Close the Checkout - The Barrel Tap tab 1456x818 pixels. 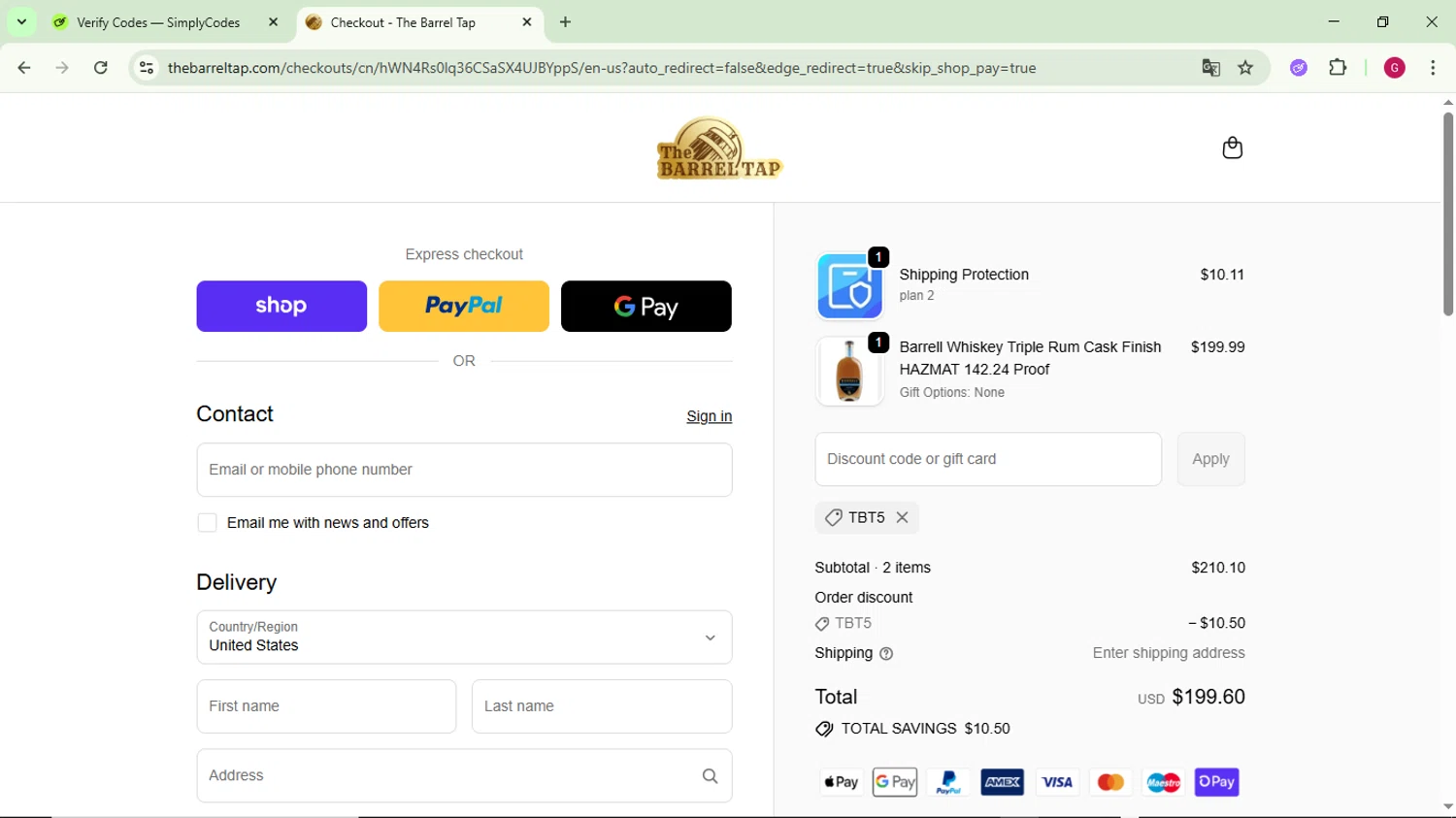tap(527, 21)
